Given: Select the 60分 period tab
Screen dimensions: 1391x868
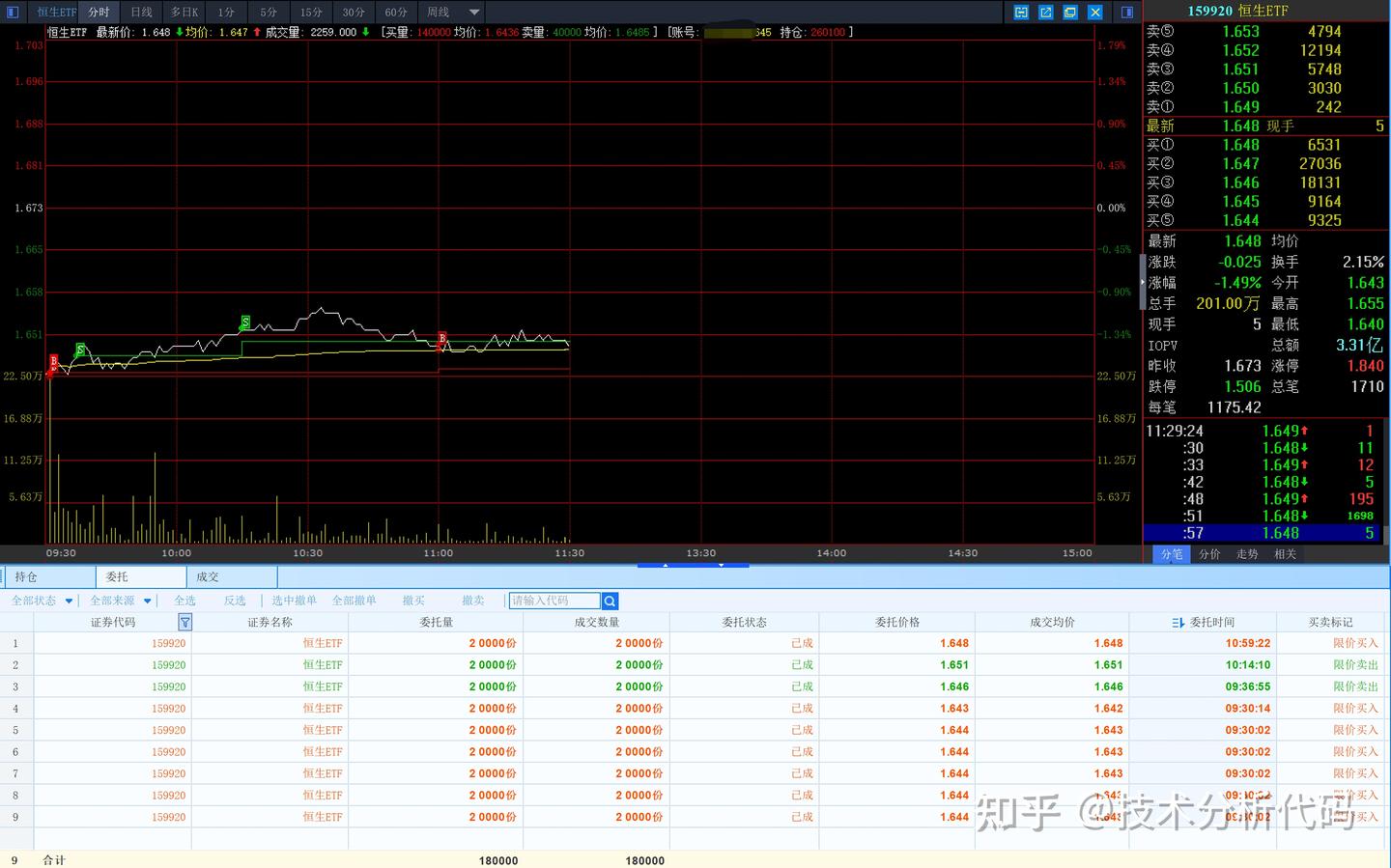Looking at the screenshot, I should click(x=396, y=13).
